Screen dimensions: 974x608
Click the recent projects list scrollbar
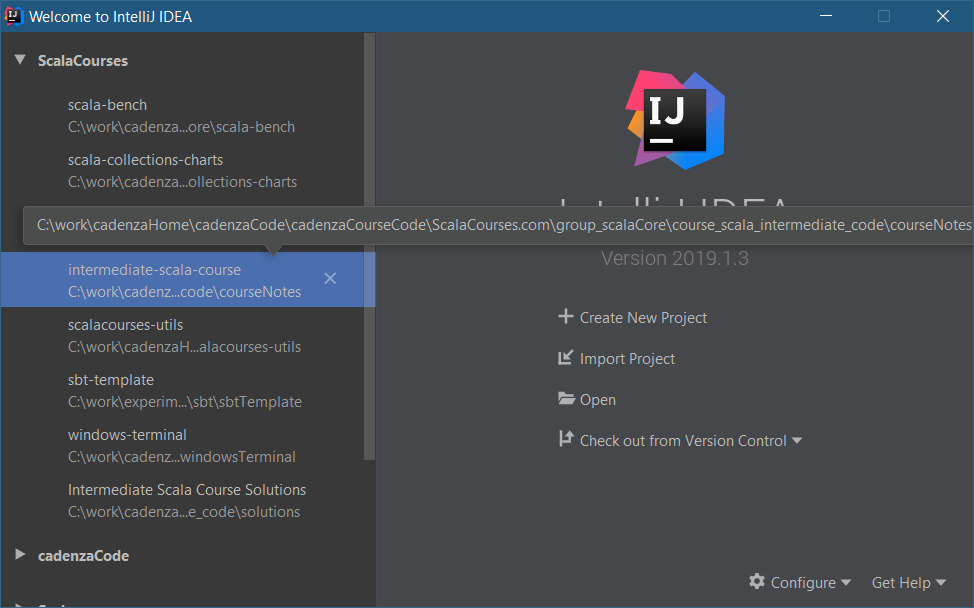(369, 247)
